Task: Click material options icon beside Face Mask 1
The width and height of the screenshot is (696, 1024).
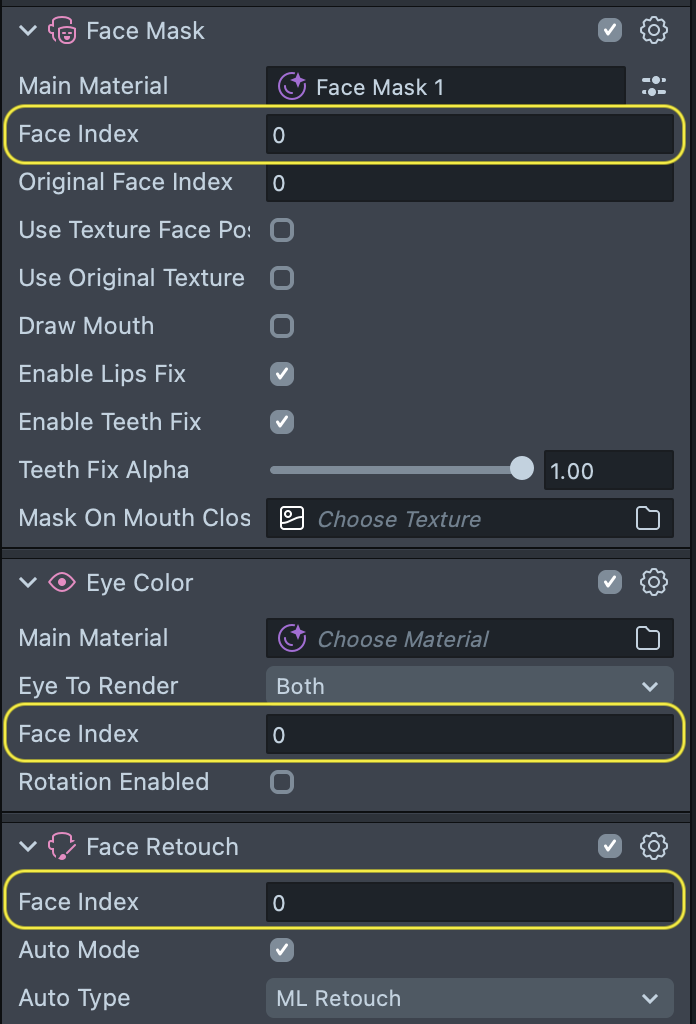Action: click(x=654, y=86)
